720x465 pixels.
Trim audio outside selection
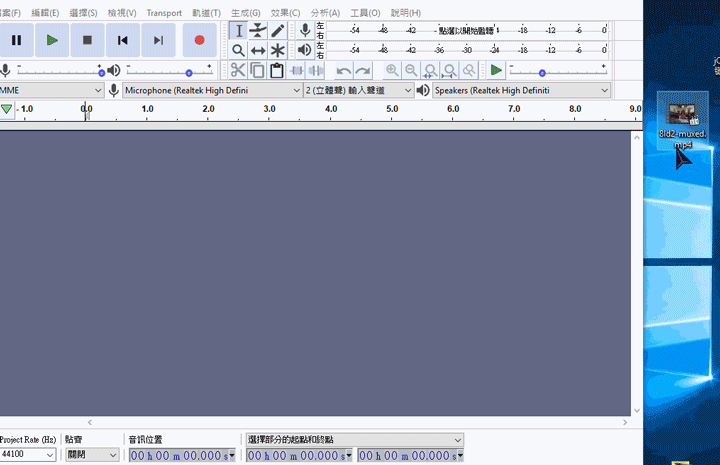(297, 70)
